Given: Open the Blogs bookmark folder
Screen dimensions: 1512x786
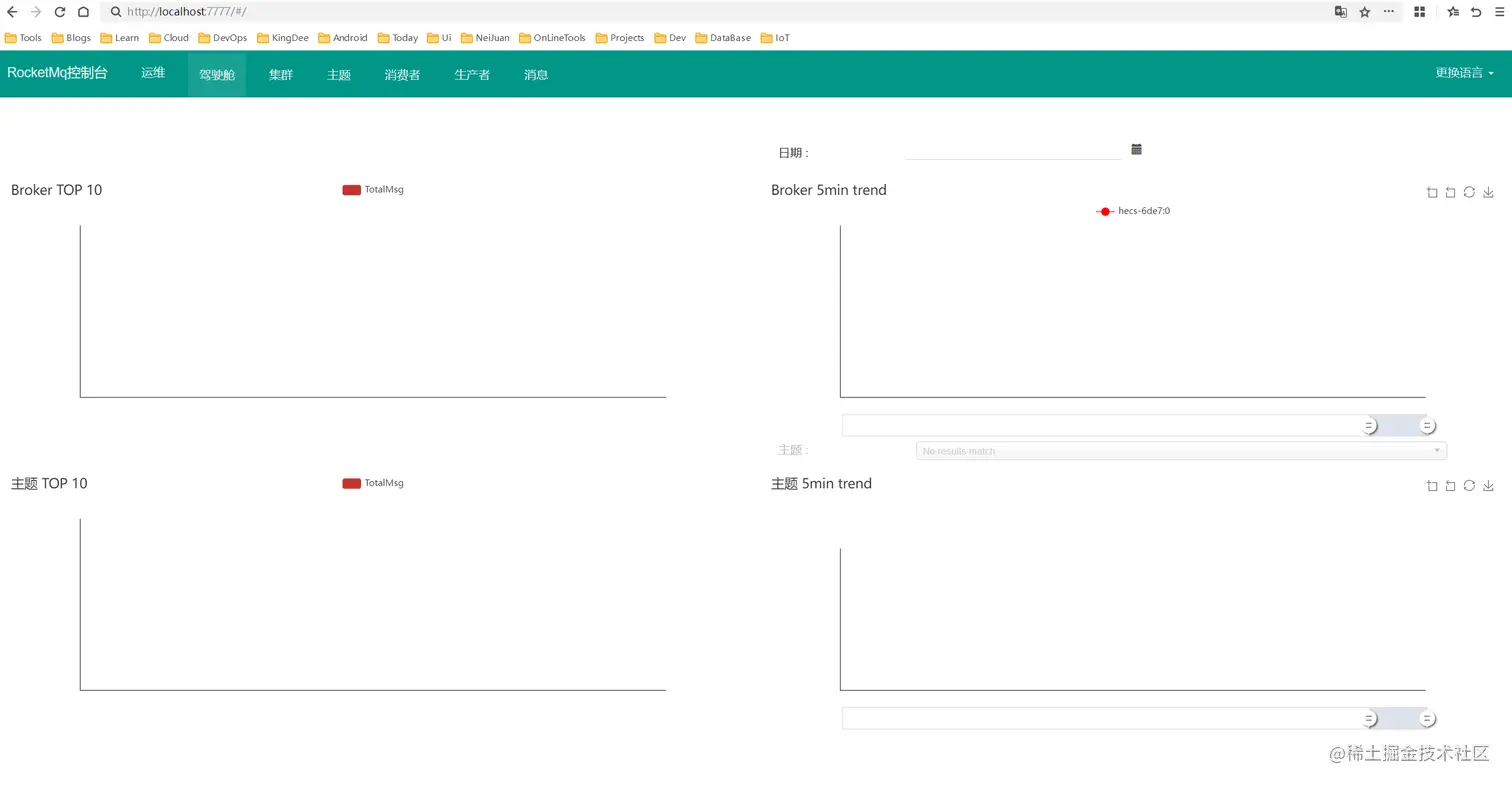Looking at the screenshot, I should pyautogui.click(x=71, y=38).
